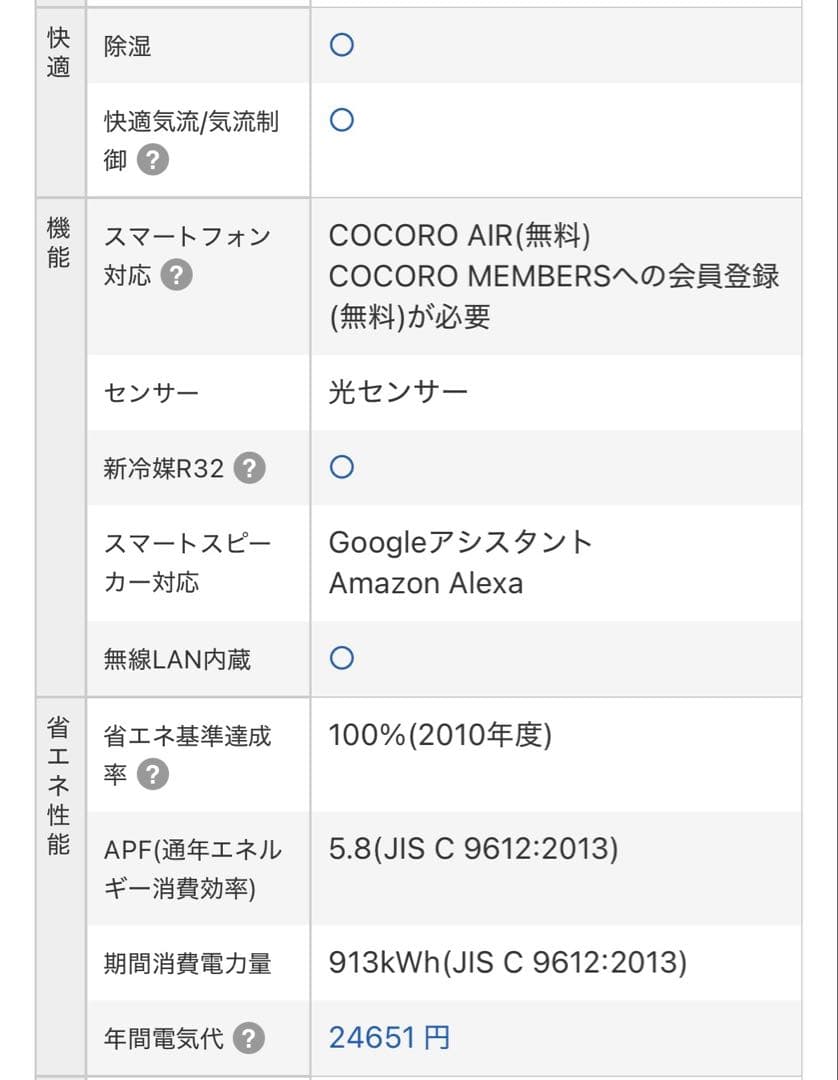Click the Amazon Alexa text

pyautogui.click(x=426, y=583)
